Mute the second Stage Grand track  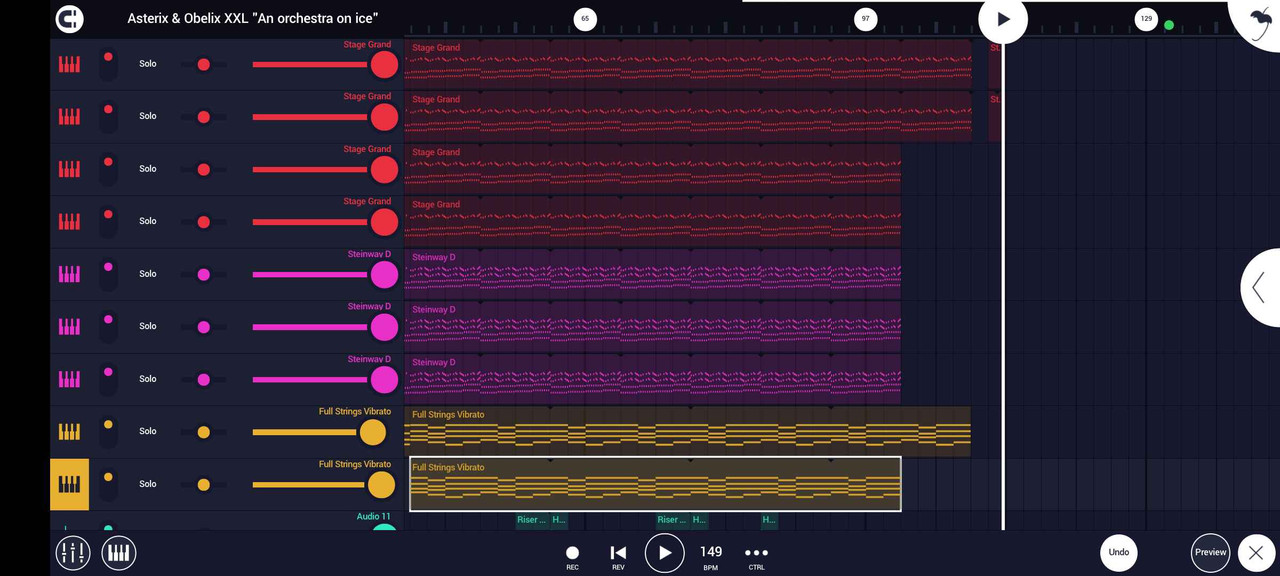point(108,116)
